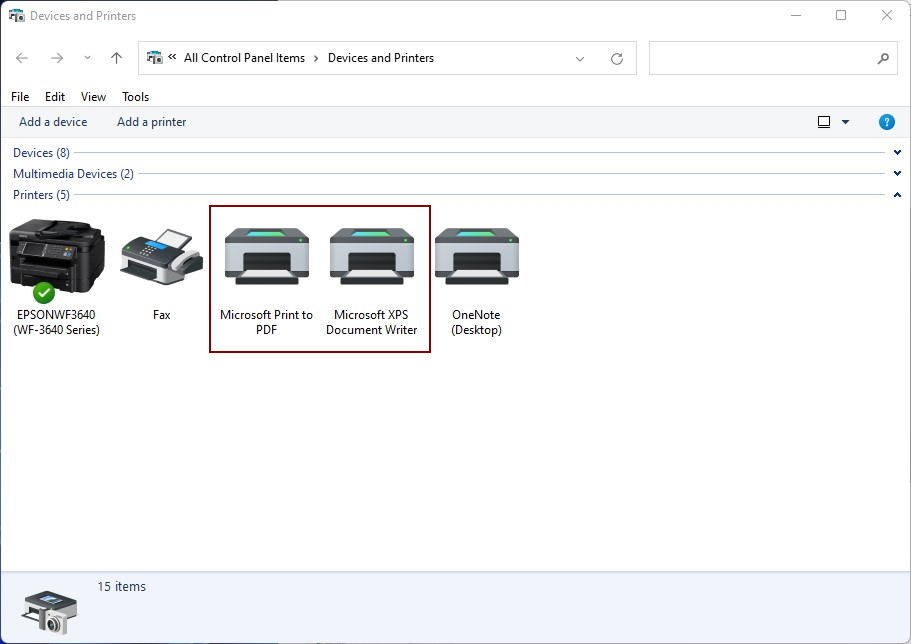This screenshot has height=644, width=911.
Task: Maximize the Devices and Printers window
Action: 841,16
